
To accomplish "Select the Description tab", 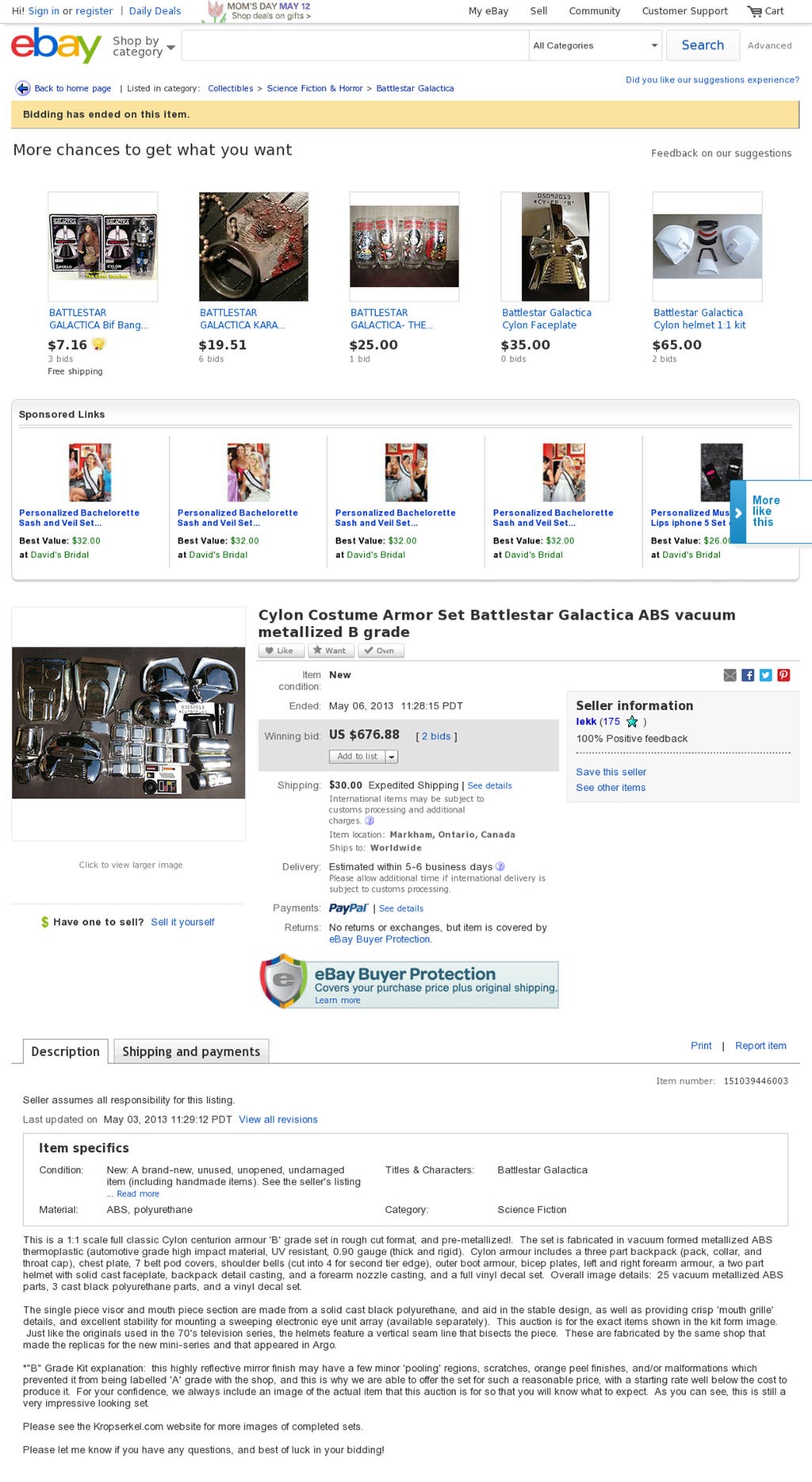I will click(x=66, y=1051).
